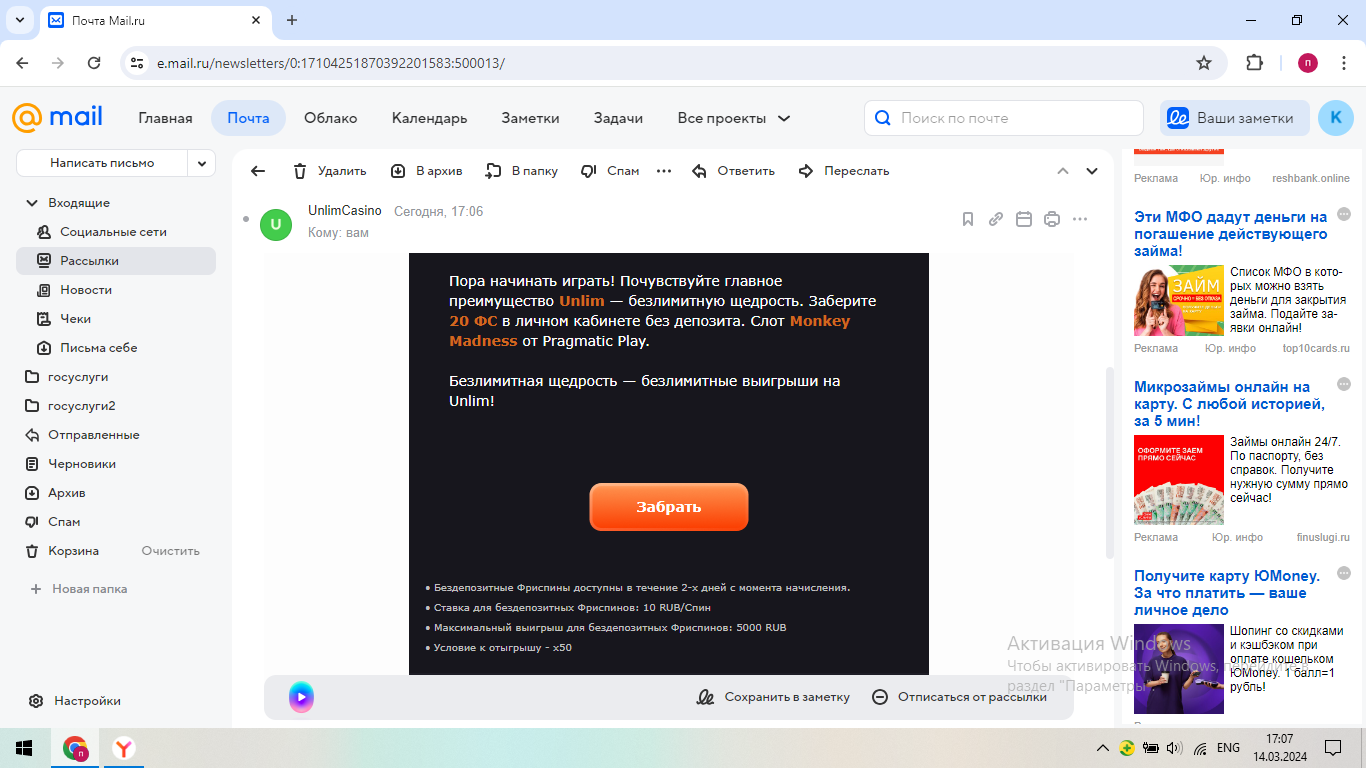
Task: Open the Архив folder
Action: coord(116,493)
